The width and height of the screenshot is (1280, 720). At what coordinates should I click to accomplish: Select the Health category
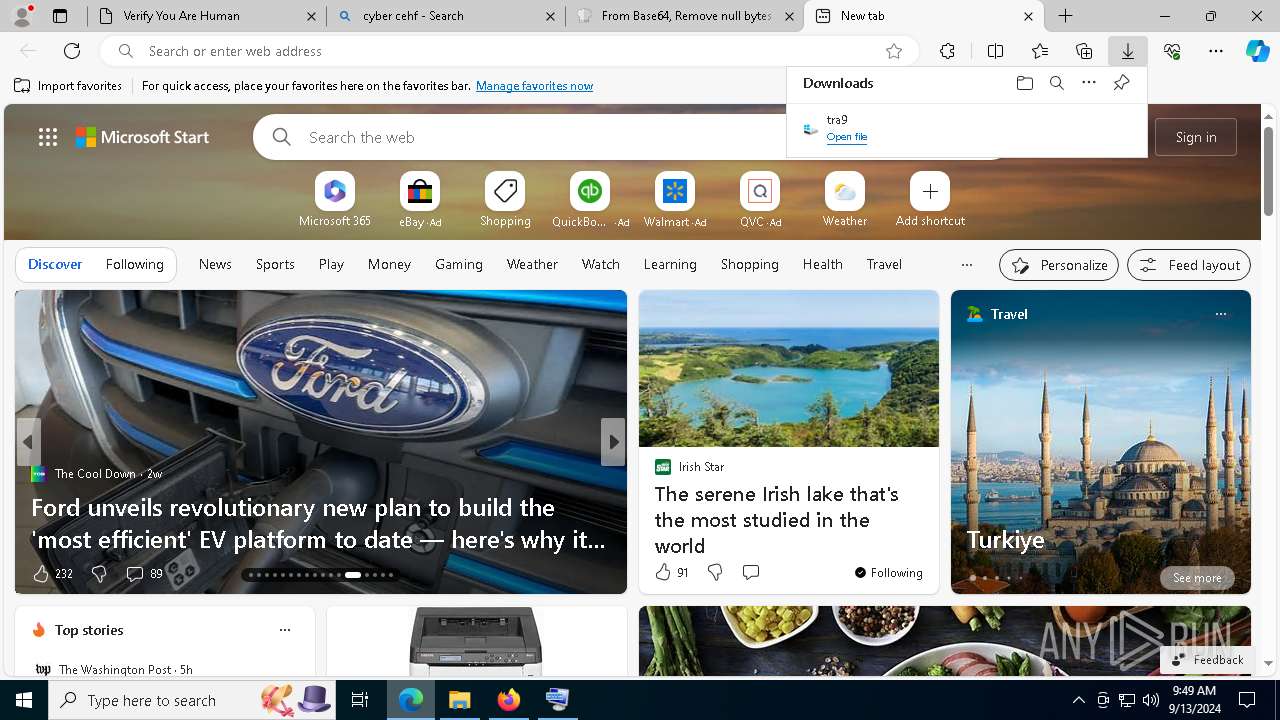(x=822, y=264)
